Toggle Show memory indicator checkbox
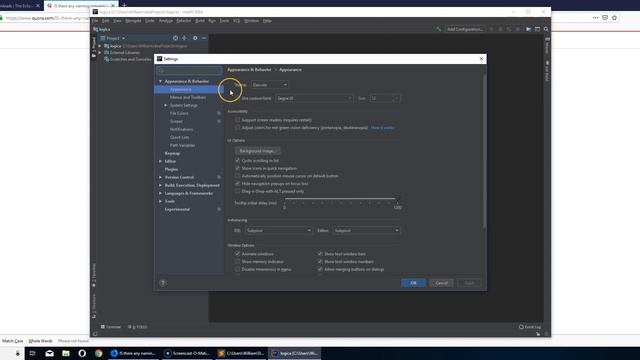The height and width of the screenshot is (360, 640). click(238, 262)
